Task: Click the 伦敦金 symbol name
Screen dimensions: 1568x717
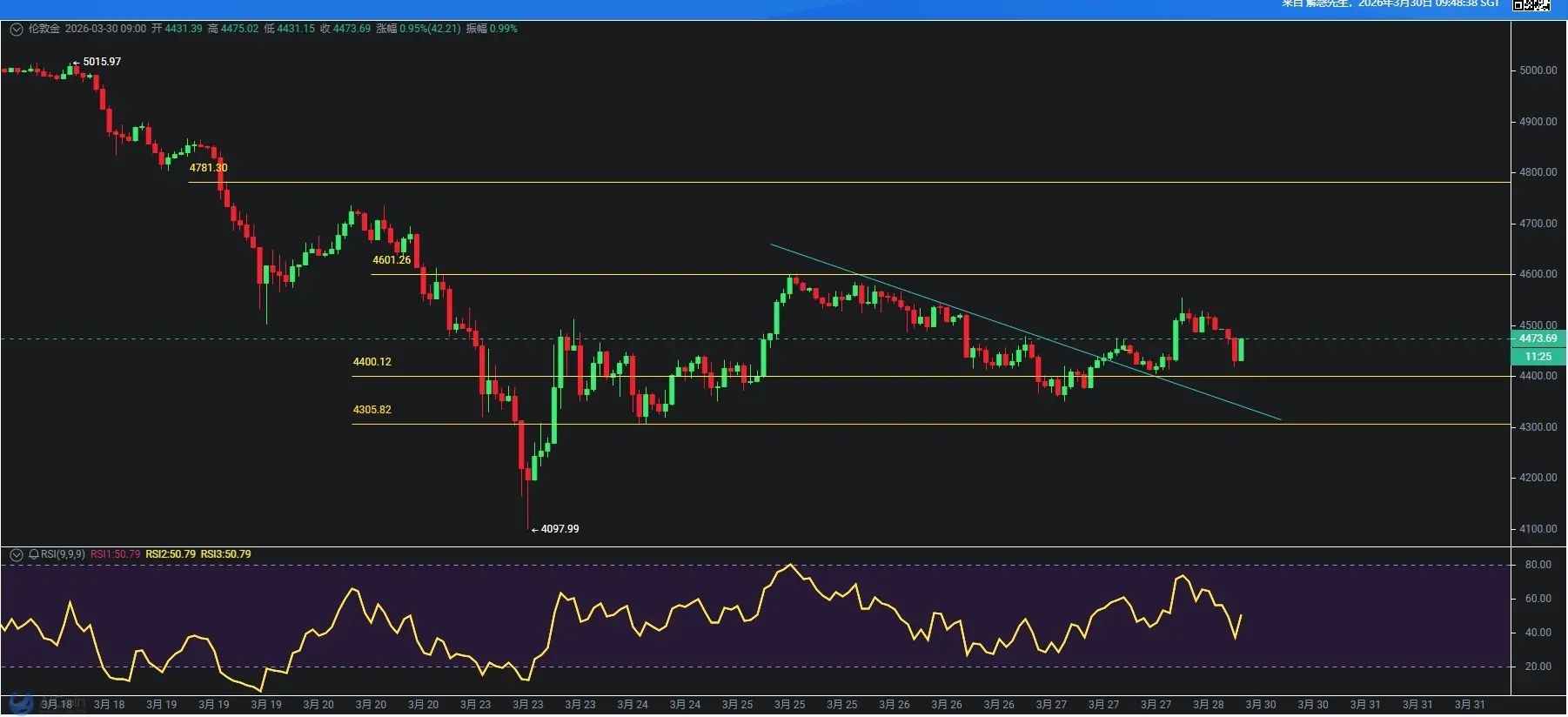Action: (x=44, y=29)
